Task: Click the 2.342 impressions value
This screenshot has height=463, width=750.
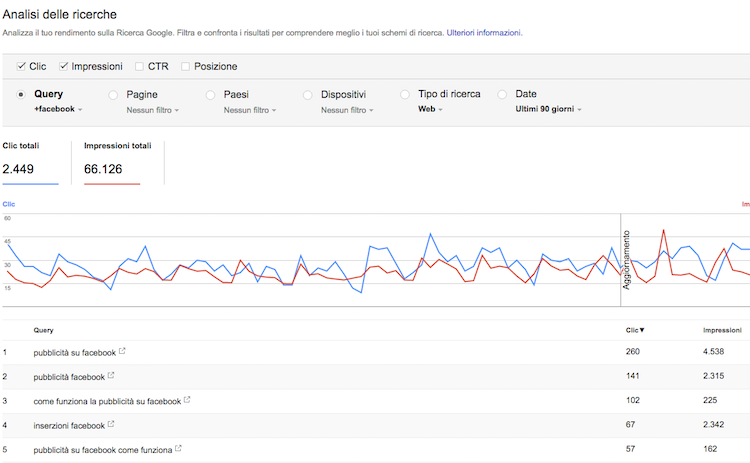Action: [714, 425]
